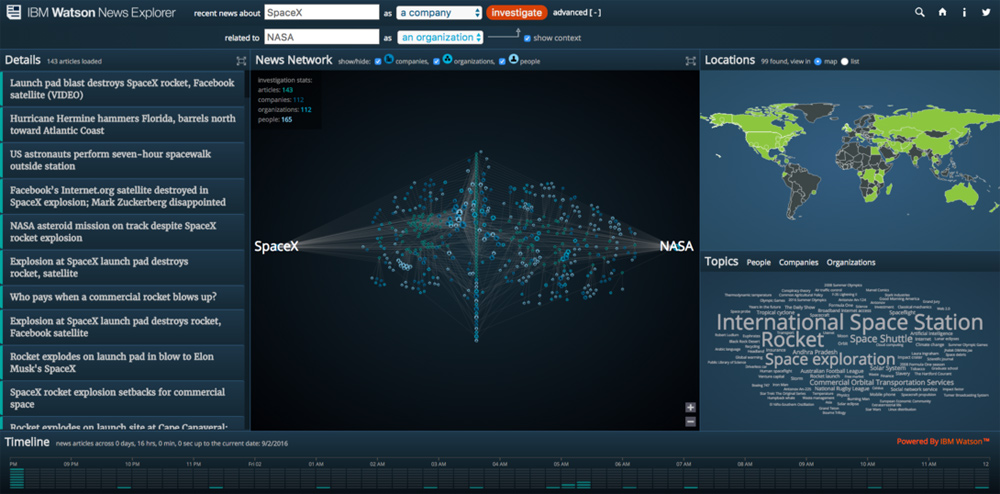Click 'Space Shuttle' in the topic cloud
The width and height of the screenshot is (1000, 494).
(881, 339)
